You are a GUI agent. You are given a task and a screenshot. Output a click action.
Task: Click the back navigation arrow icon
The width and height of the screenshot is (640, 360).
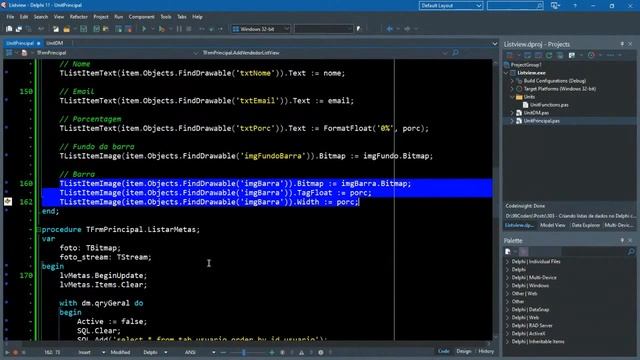[x=390, y=29]
